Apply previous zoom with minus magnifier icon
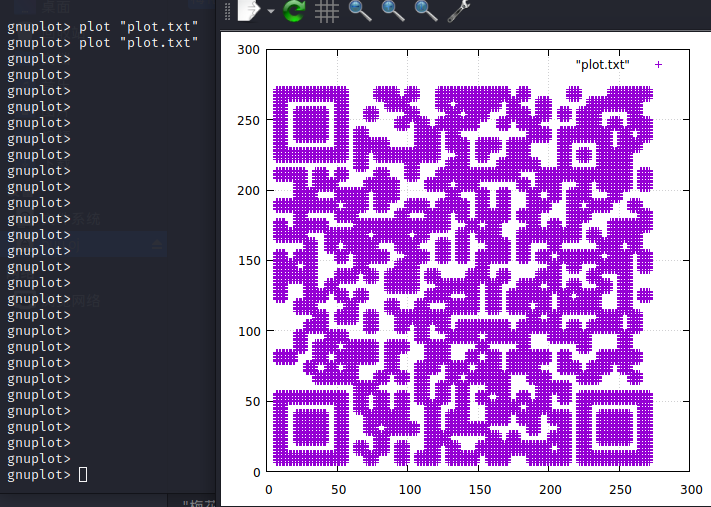The height and width of the screenshot is (507, 711). click(360, 11)
